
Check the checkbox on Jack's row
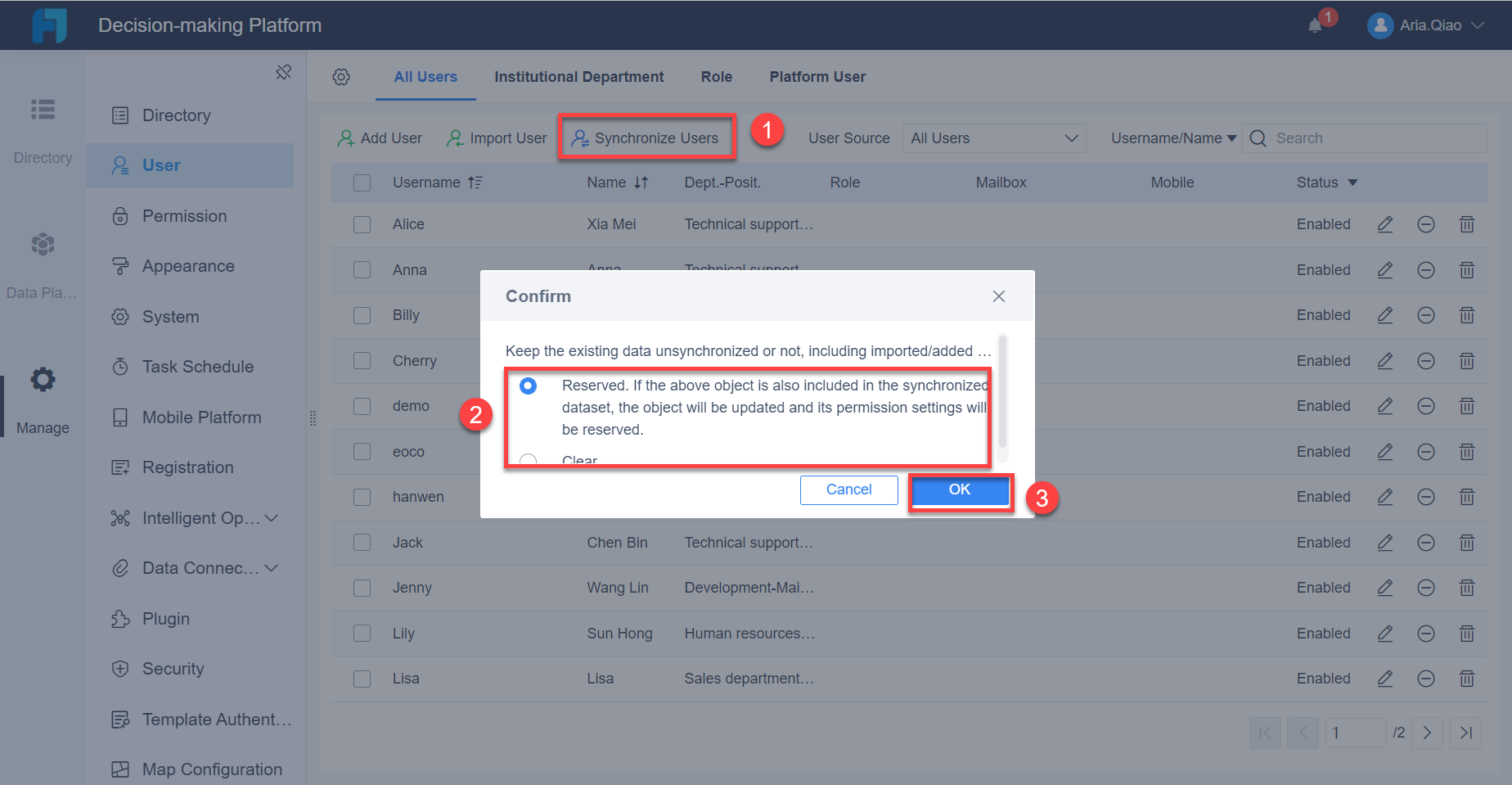click(362, 542)
